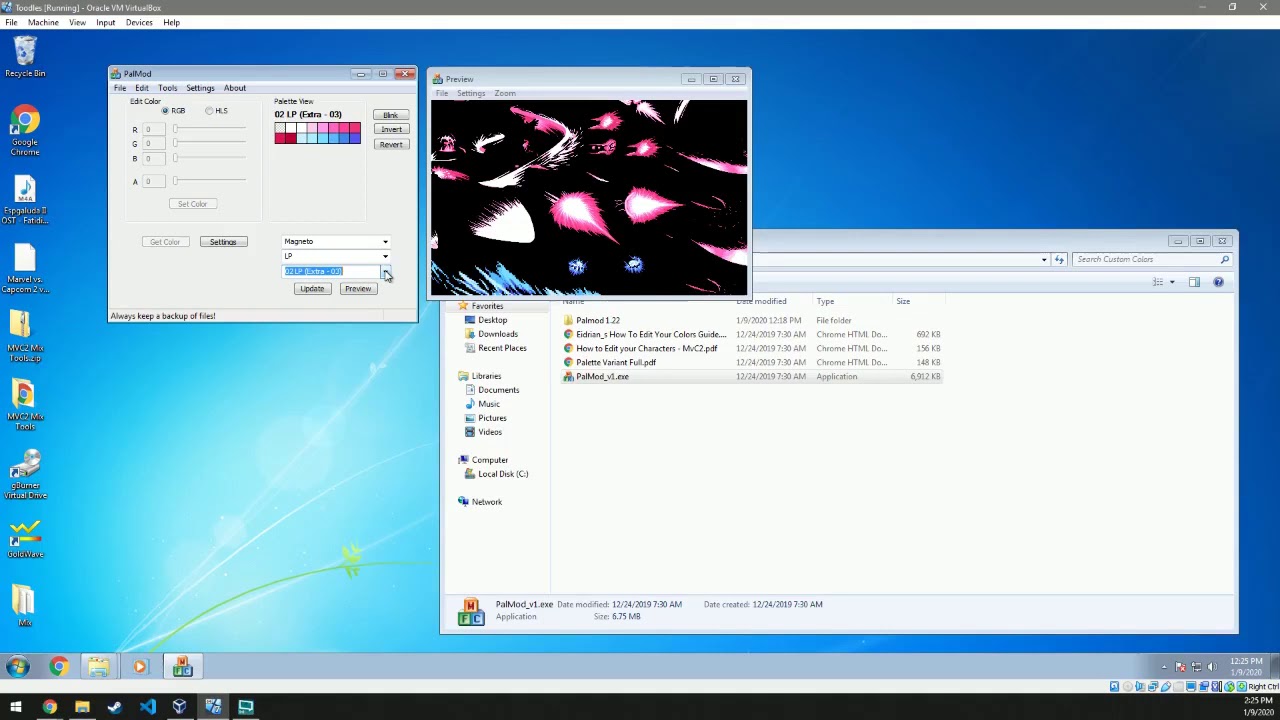Click Explorer help question mark icon
Screen dimensions: 1280x720
[1218, 282]
